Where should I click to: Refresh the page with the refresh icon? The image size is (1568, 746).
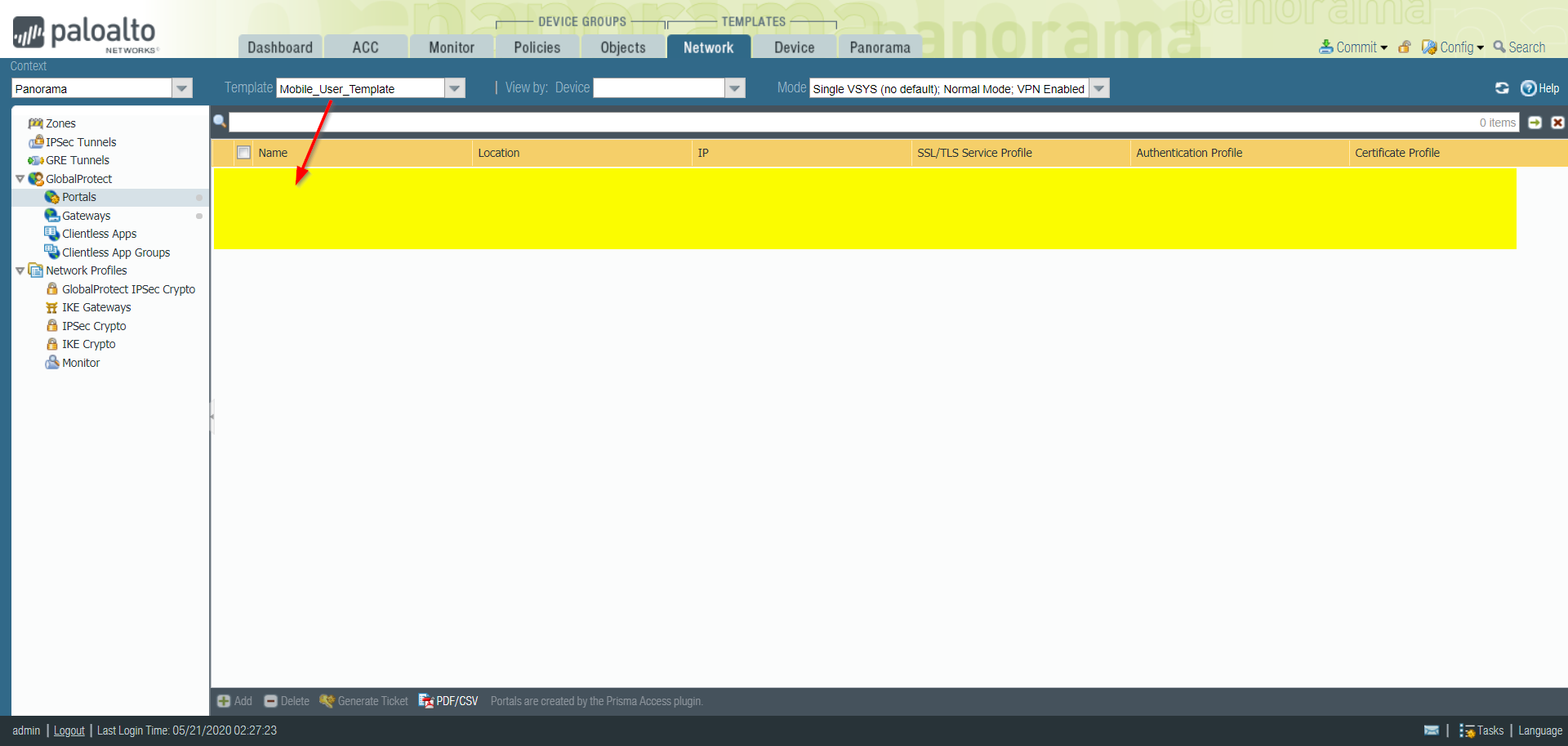click(1502, 88)
